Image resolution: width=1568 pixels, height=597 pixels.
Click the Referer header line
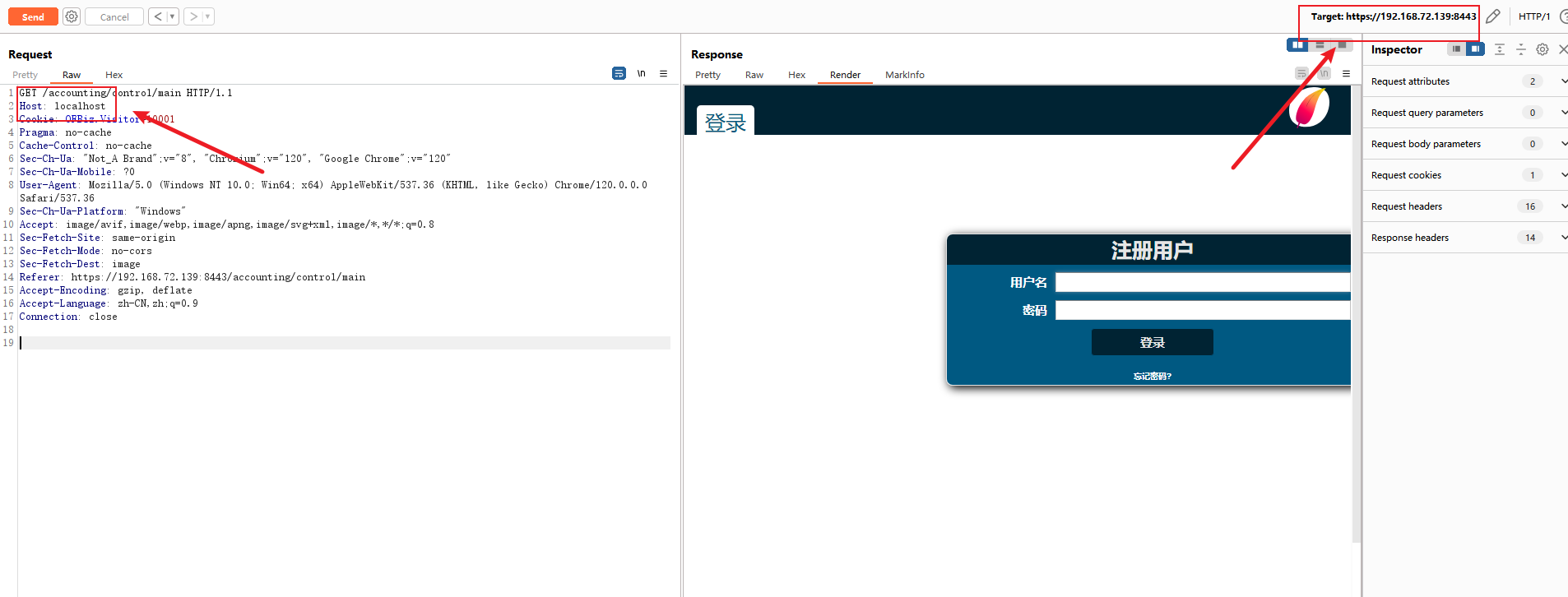coord(193,277)
